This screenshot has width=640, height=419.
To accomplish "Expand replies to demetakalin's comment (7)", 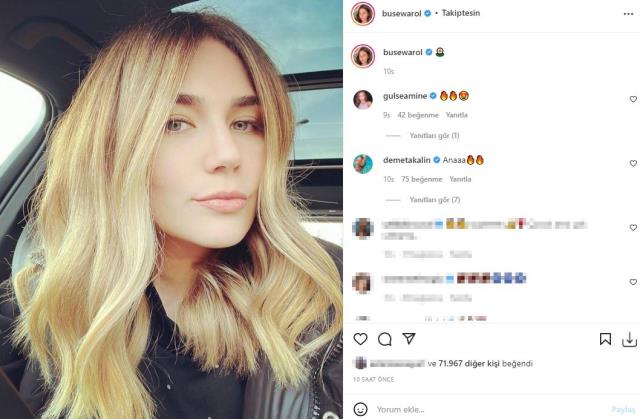I will (435, 200).
